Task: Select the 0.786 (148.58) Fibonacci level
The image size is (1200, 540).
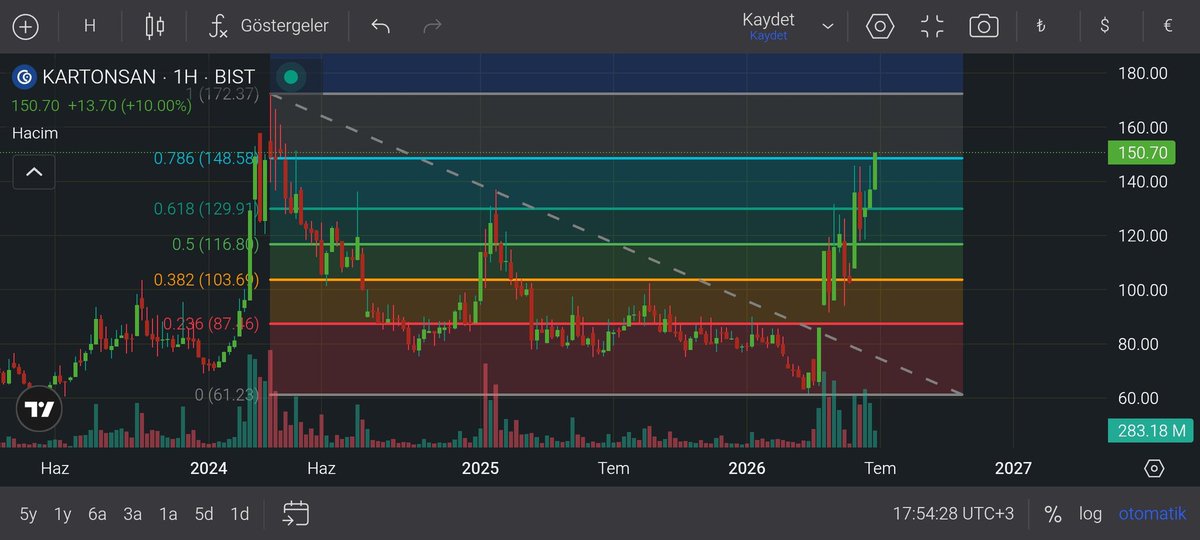Action: coord(204,158)
